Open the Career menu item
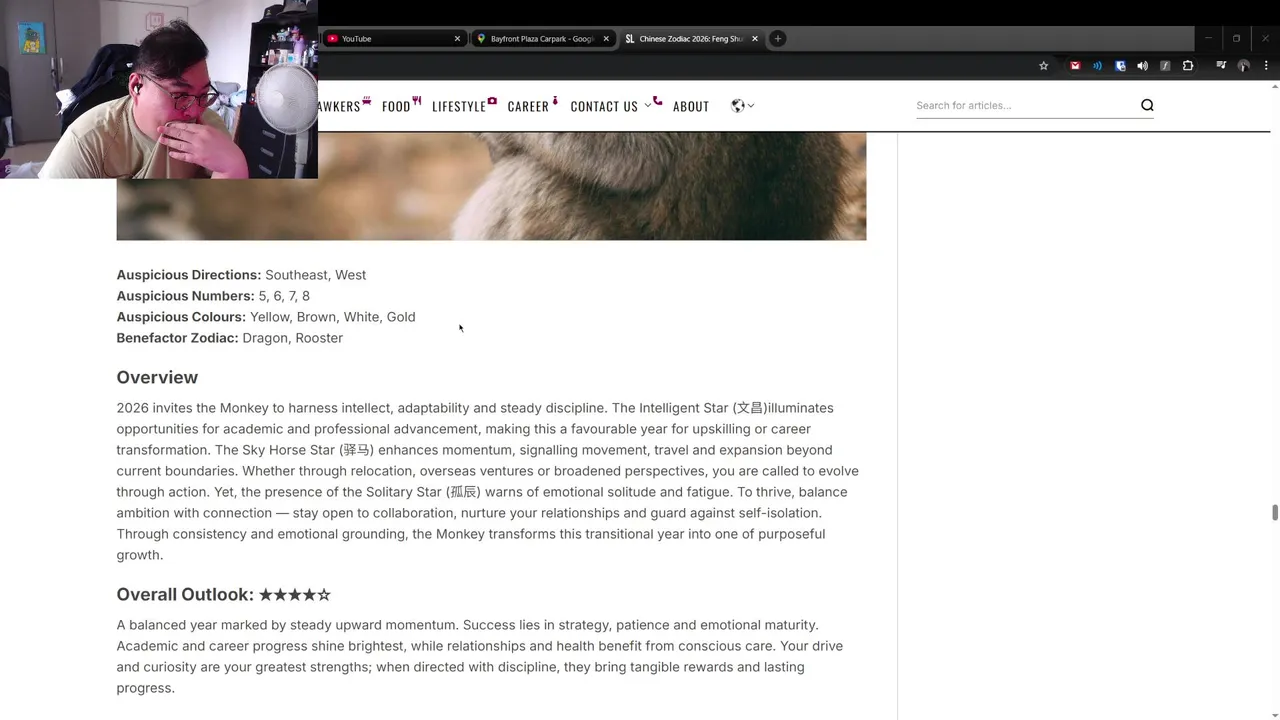1280x720 pixels. pyautogui.click(x=532, y=105)
